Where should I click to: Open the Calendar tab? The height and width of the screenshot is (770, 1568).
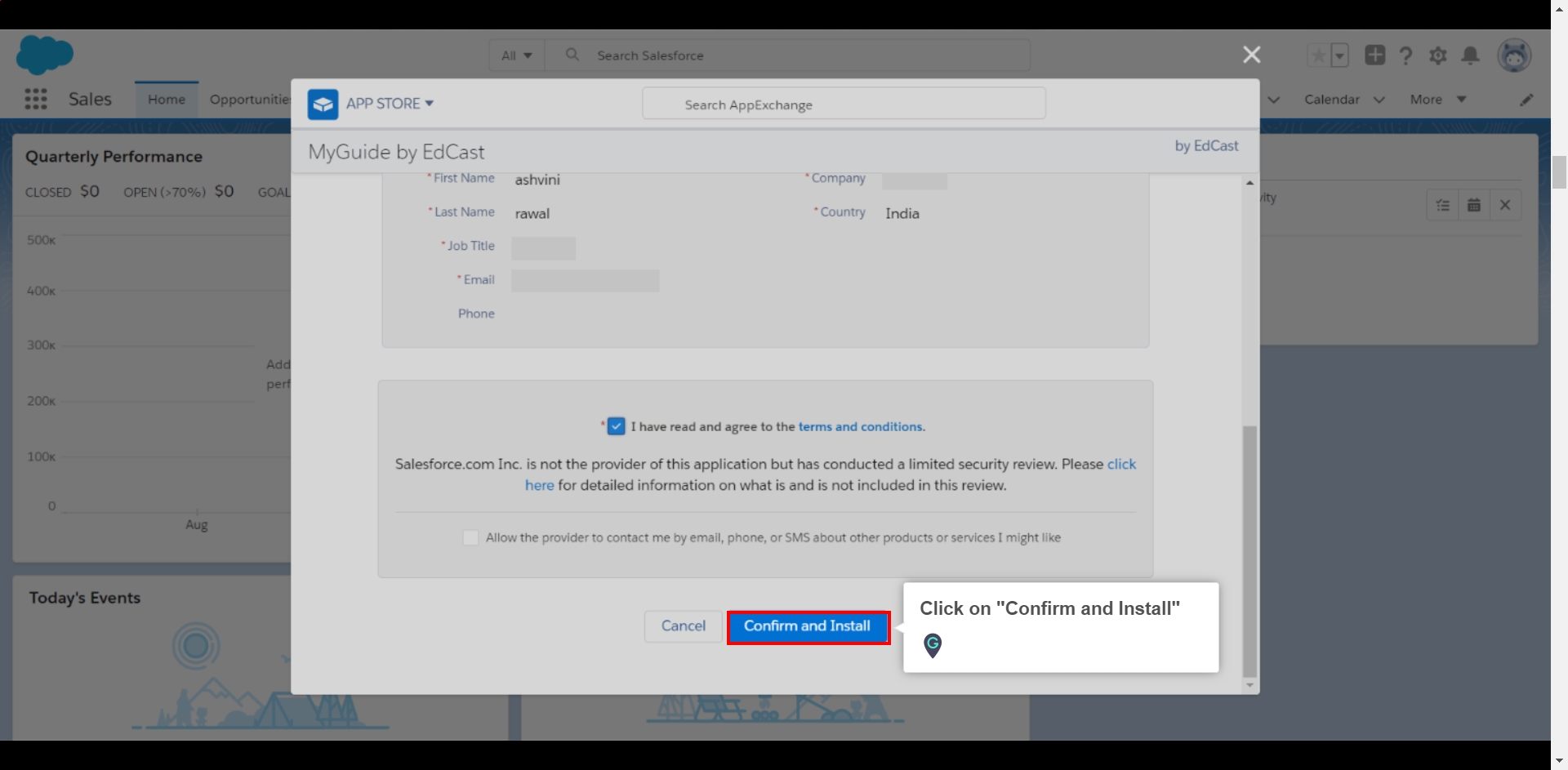(x=1332, y=100)
